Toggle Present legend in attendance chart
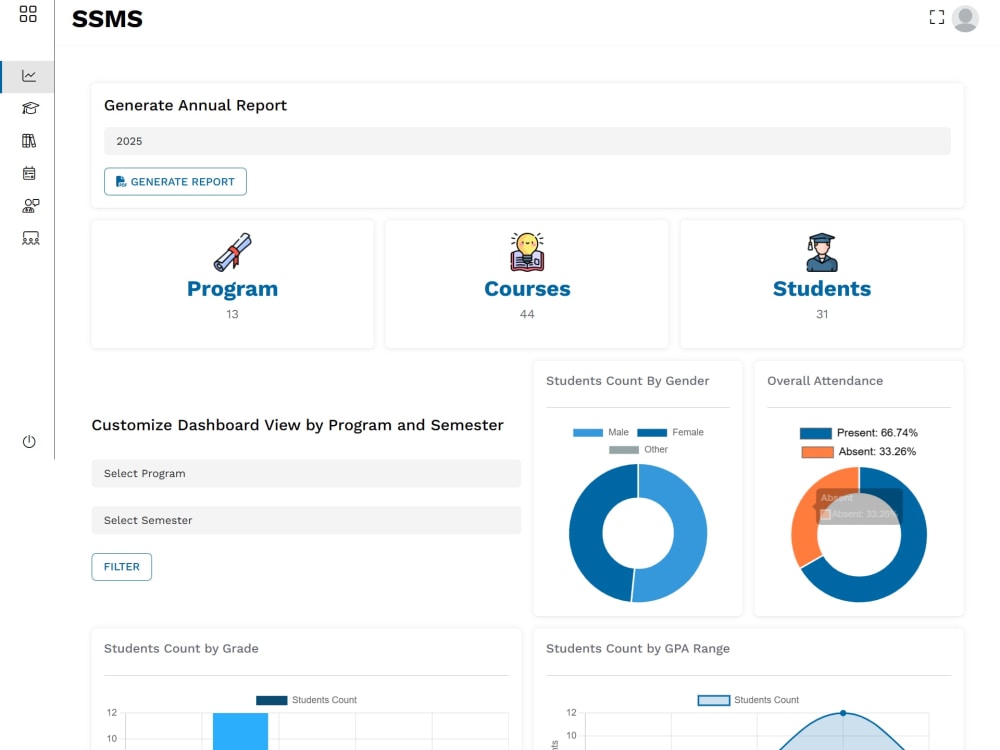This screenshot has width=1000, height=750. [858, 433]
